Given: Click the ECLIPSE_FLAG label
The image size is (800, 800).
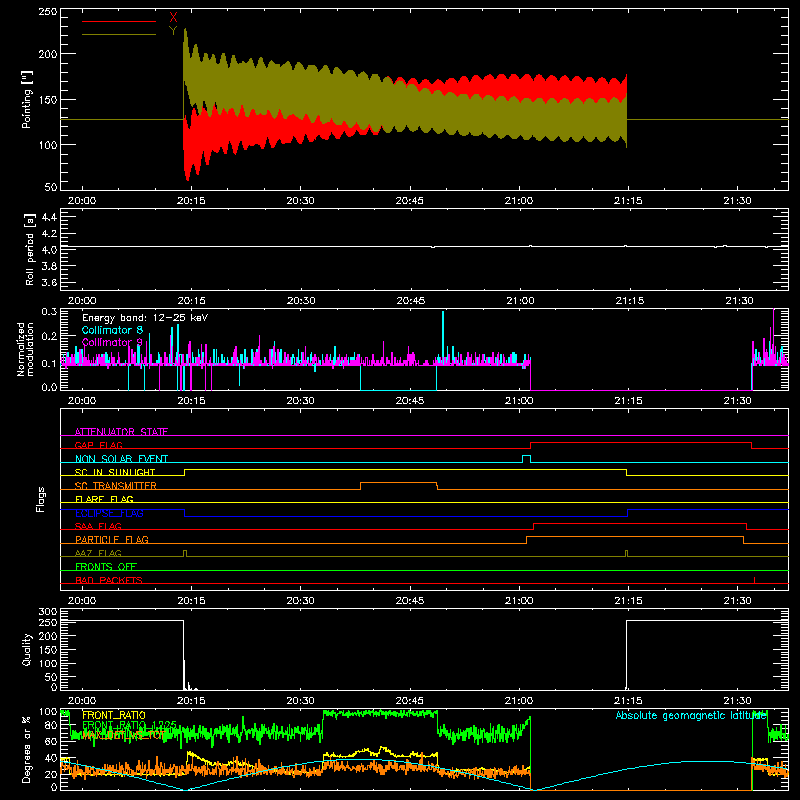Looking at the screenshot, I should [x=109, y=513].
